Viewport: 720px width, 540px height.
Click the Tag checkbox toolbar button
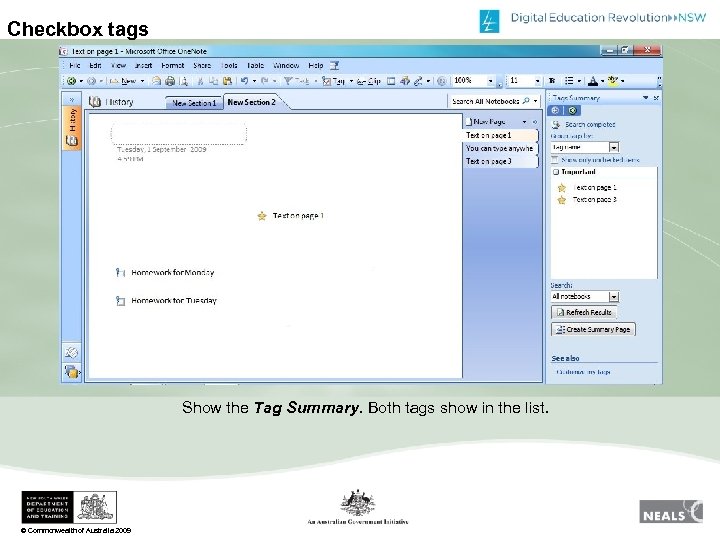(333, 81)
